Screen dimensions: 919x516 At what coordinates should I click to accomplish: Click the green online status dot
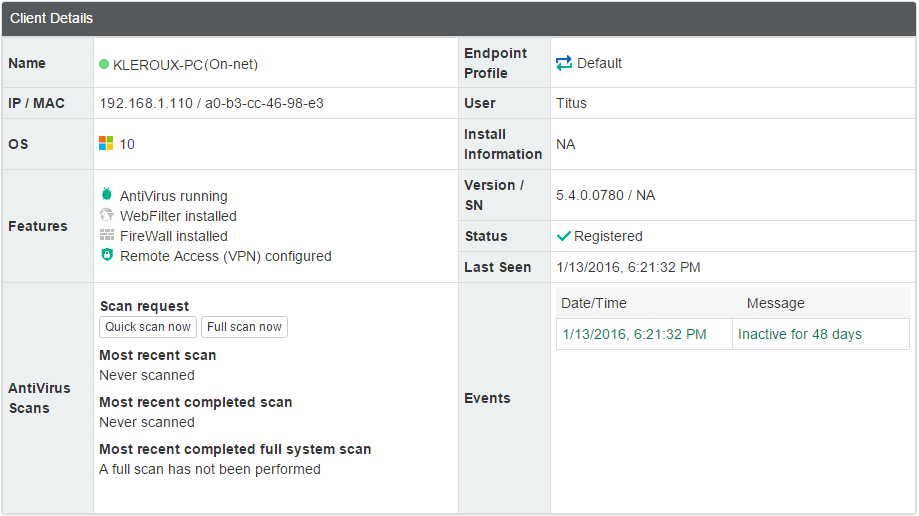104,64
